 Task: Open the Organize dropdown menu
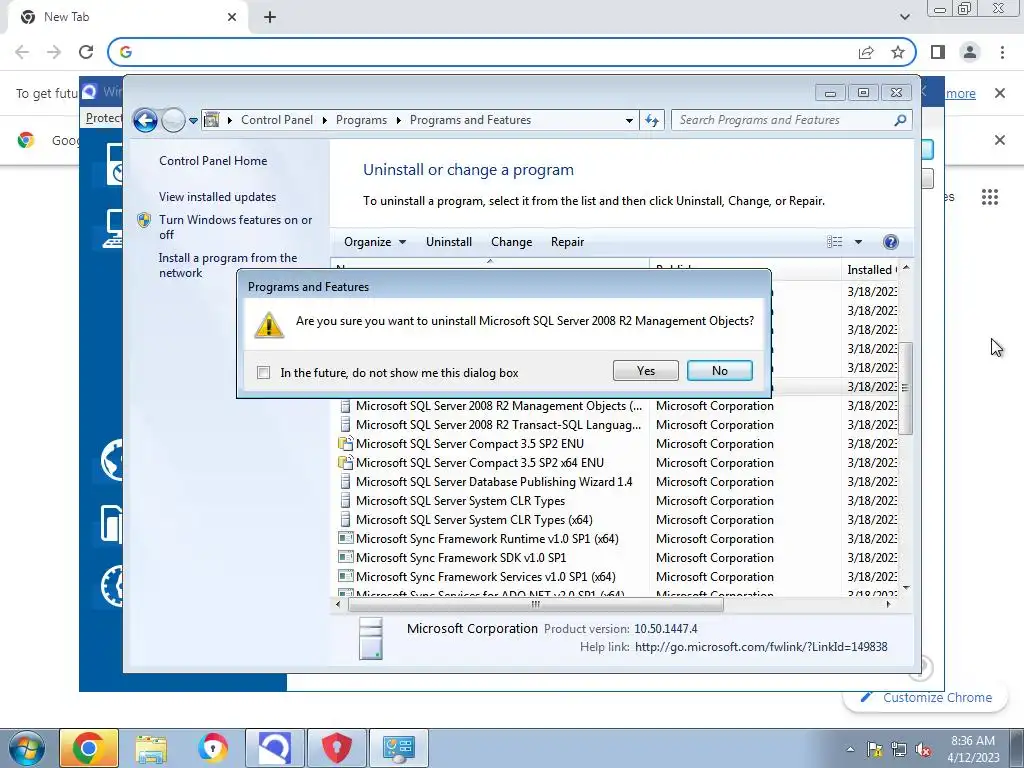375,242
